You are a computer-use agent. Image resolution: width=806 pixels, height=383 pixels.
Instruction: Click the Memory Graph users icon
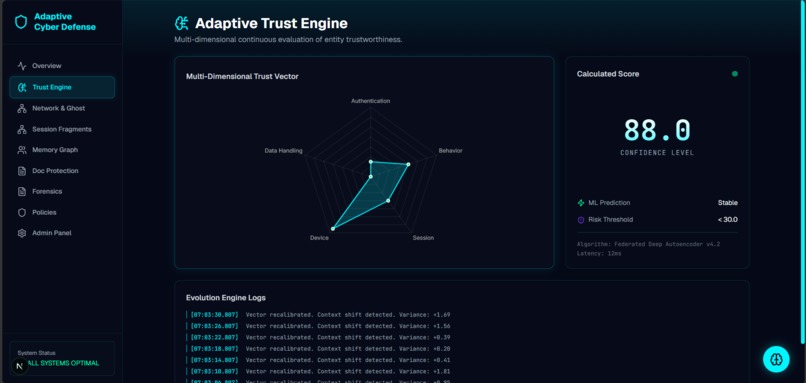click(22, 150)
